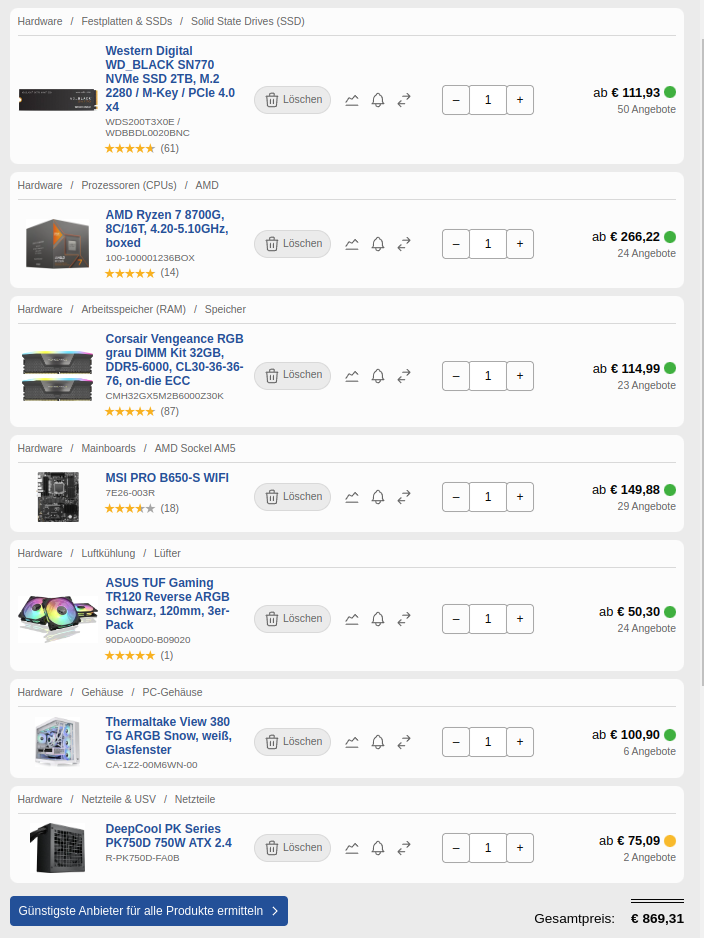Viewport: 704px width, 938px height.
Task: Open the 50 Angebote offers link for WD_BLACK
Action: pyautogui.click(x=647, y=109)
